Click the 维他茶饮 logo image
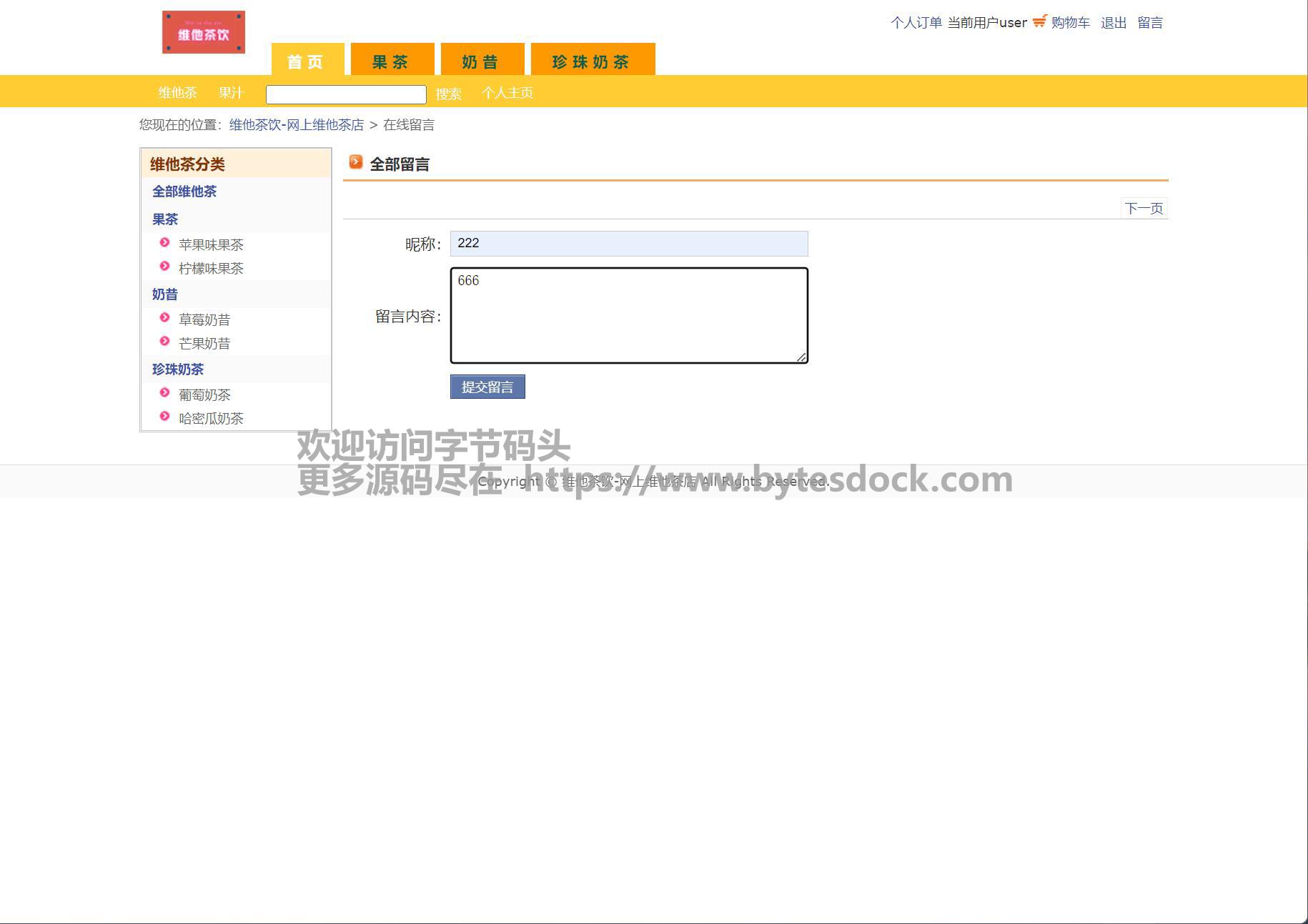1308x924 pixels. [204, 32]
